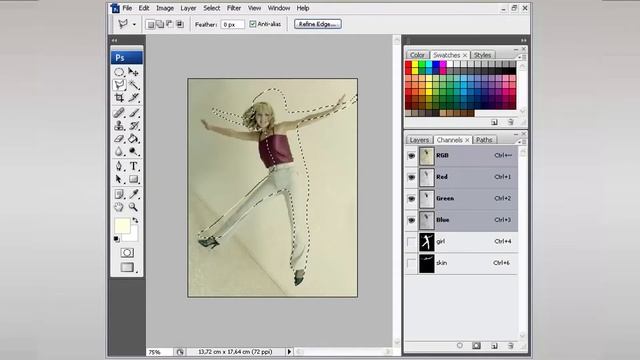640x360 pixels.
Task: Select the Type tool
Action: coord(133,166)
